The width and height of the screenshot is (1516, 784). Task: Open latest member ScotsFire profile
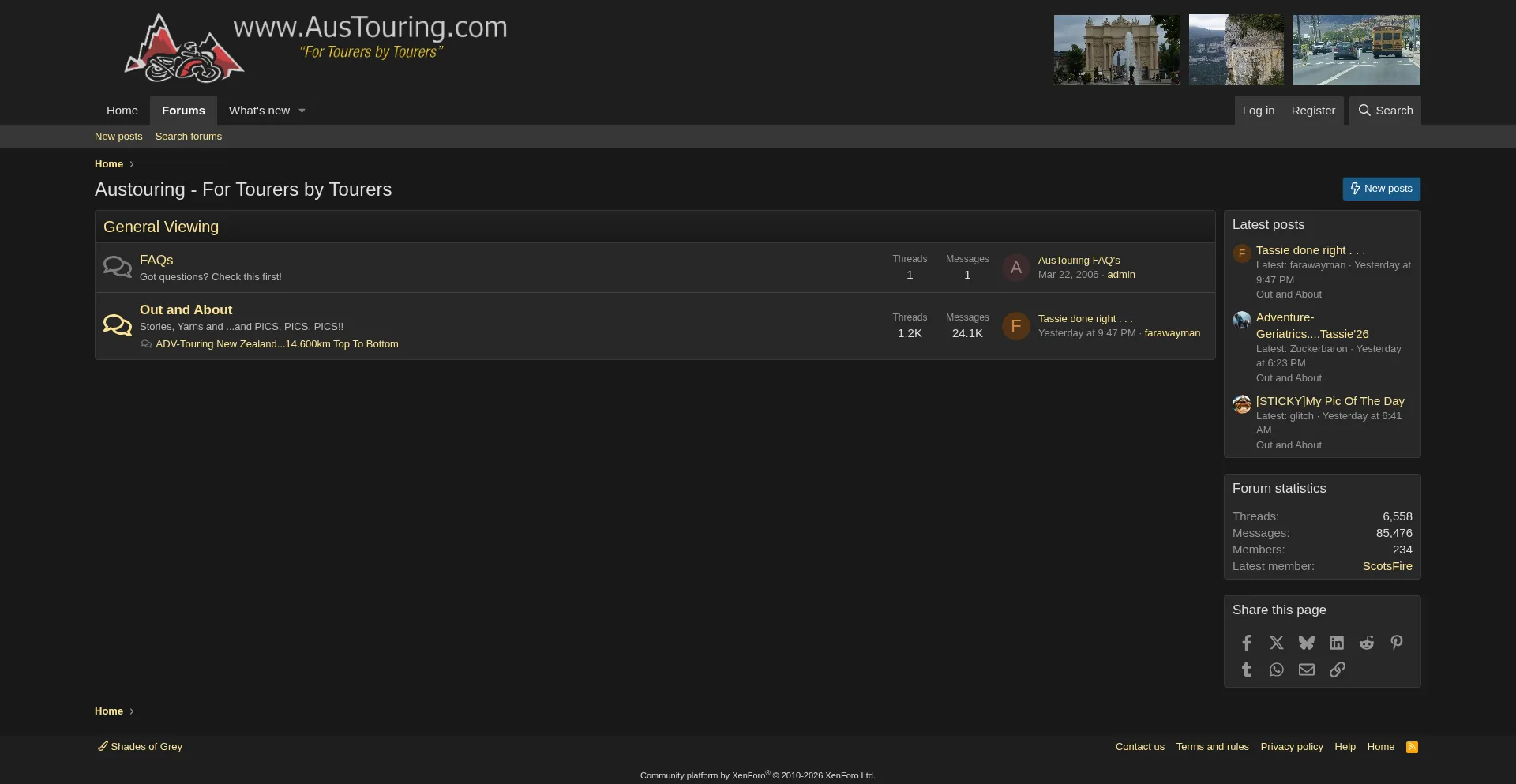tap(1387, 566)
